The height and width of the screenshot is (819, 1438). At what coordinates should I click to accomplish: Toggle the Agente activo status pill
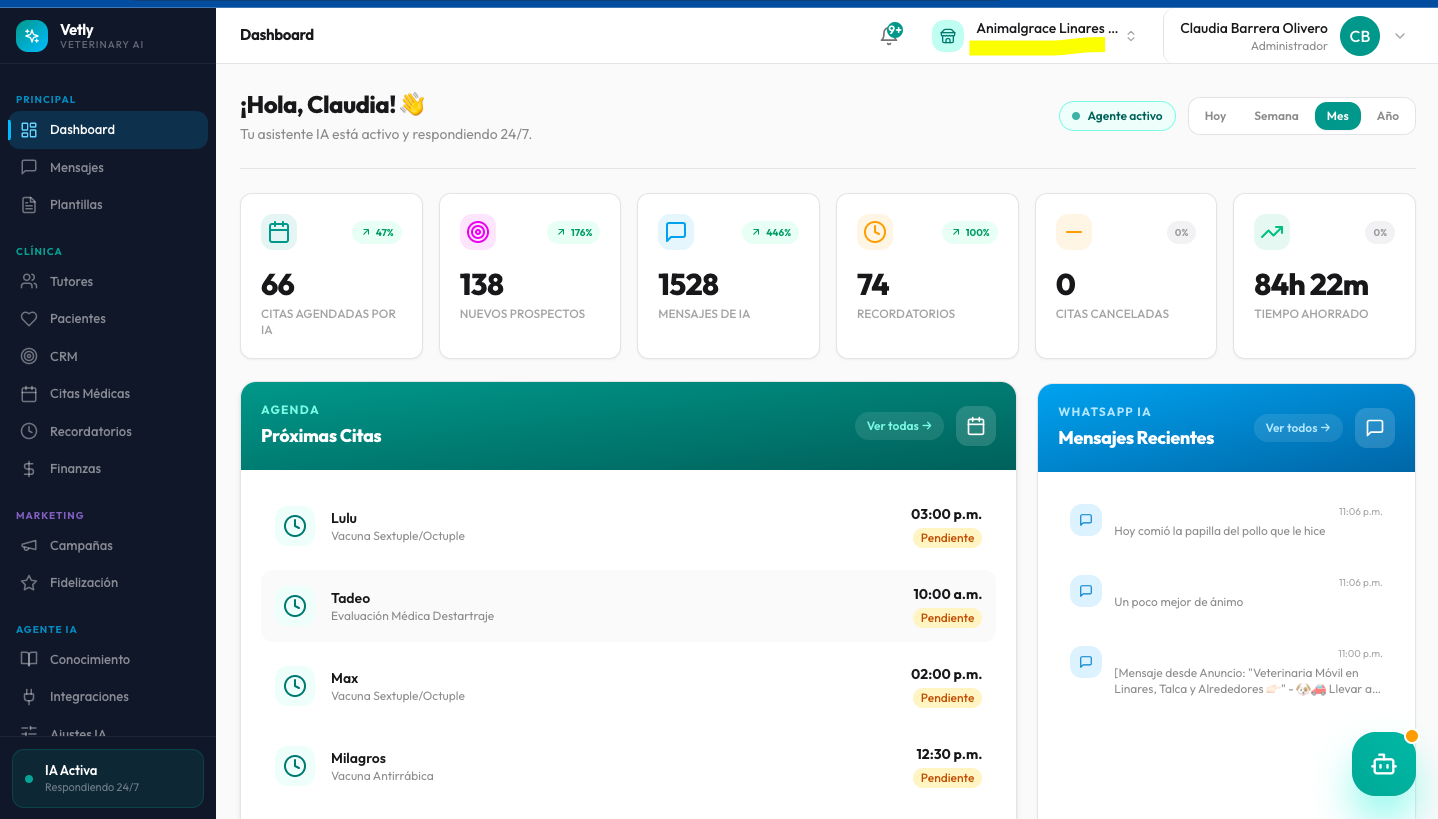[x=1117, y=116]
